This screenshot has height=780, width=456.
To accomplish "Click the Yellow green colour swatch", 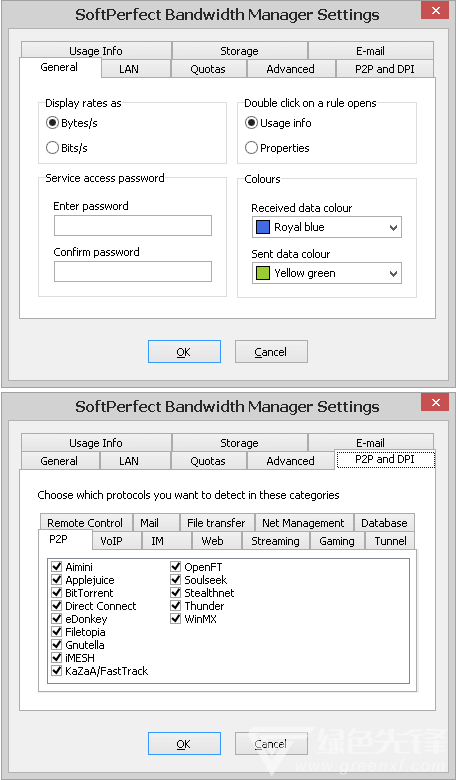I will (263, 273).
